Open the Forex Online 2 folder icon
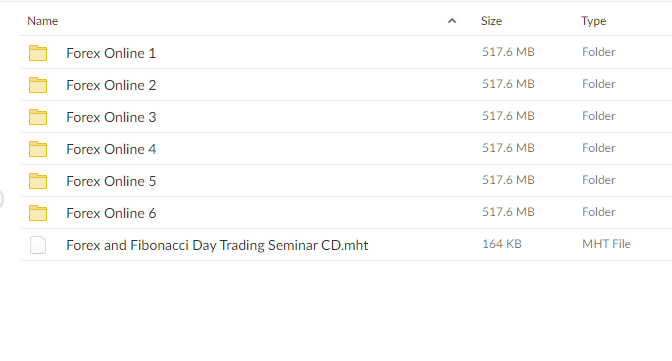 (x=38, y=85)
